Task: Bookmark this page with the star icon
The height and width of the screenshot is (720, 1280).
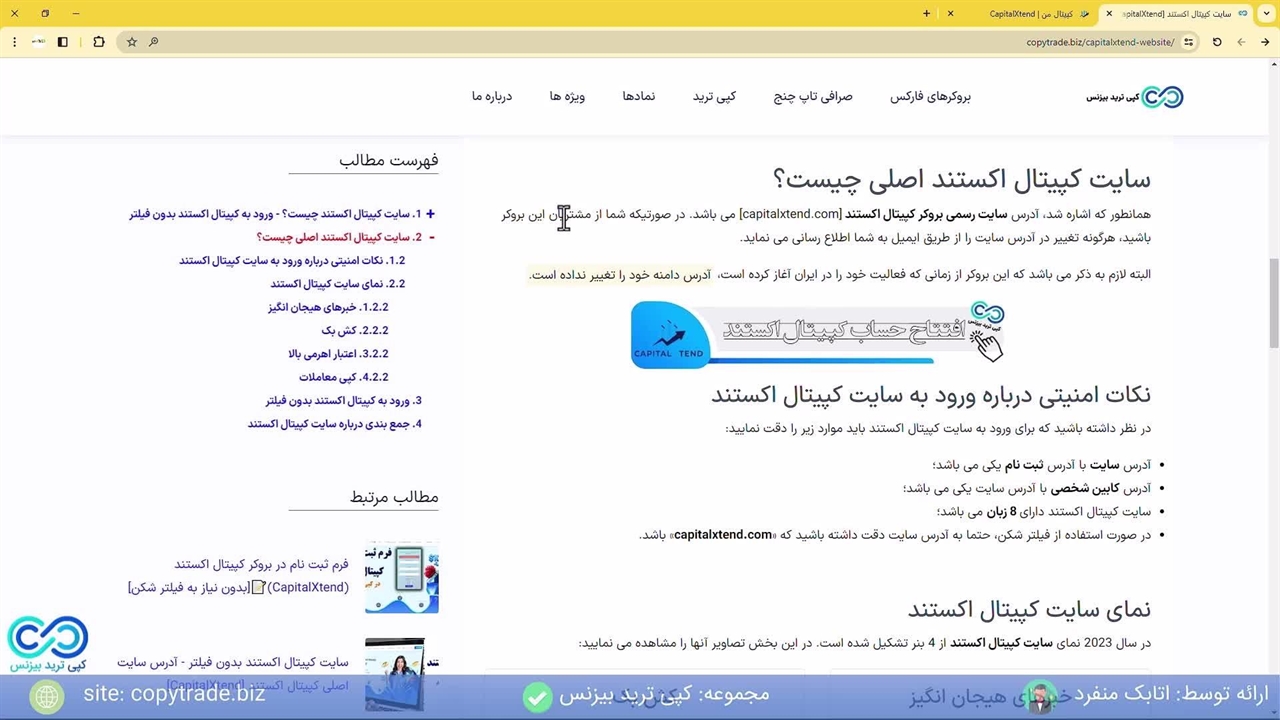Action: (132, 42)
